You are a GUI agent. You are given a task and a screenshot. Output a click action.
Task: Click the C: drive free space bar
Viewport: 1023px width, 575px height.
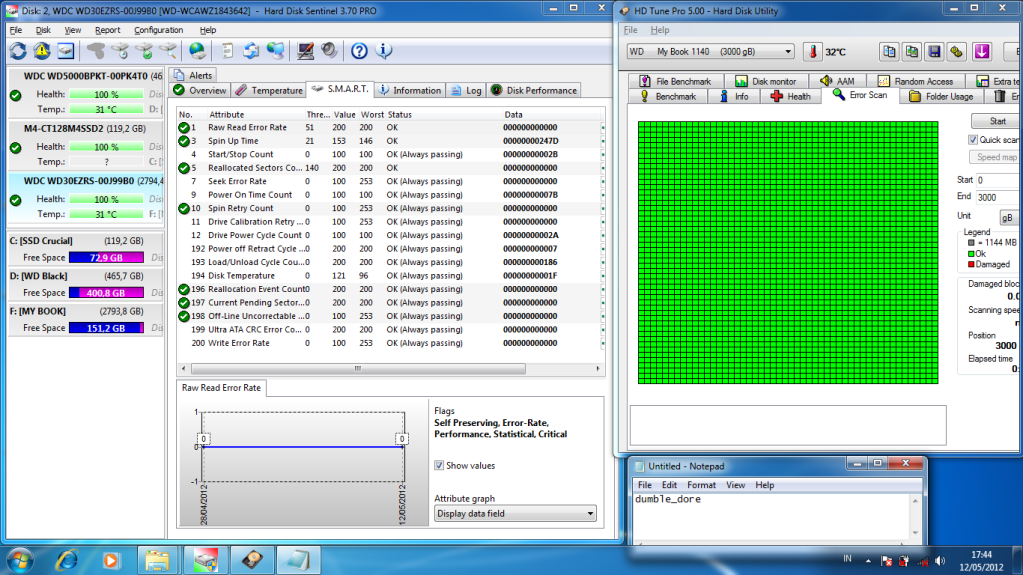pos(106,257)
